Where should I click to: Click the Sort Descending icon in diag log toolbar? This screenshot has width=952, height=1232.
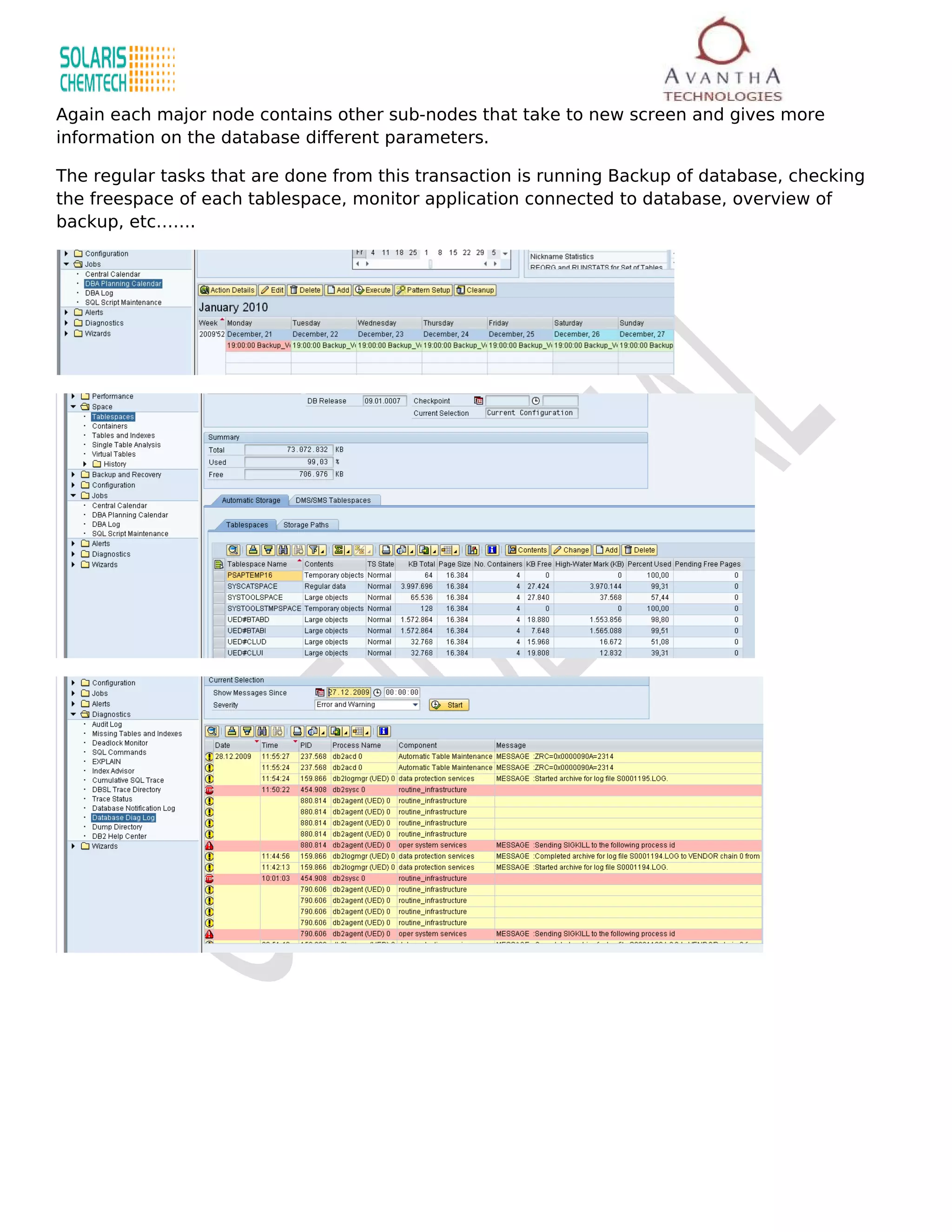point(247,732)
